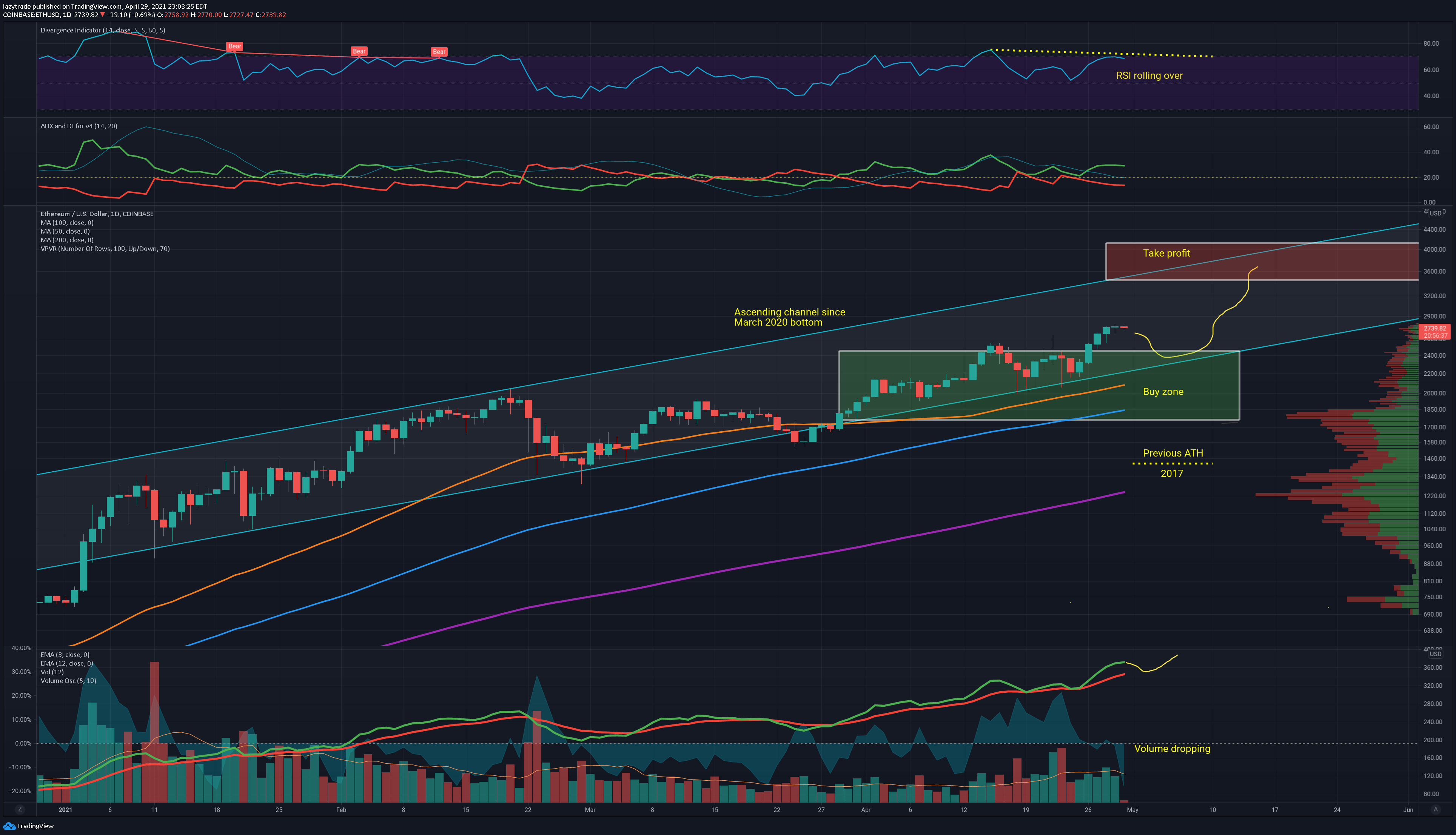
Task: Click the 2021 label on the time axis
Action: tap(65, 810)
